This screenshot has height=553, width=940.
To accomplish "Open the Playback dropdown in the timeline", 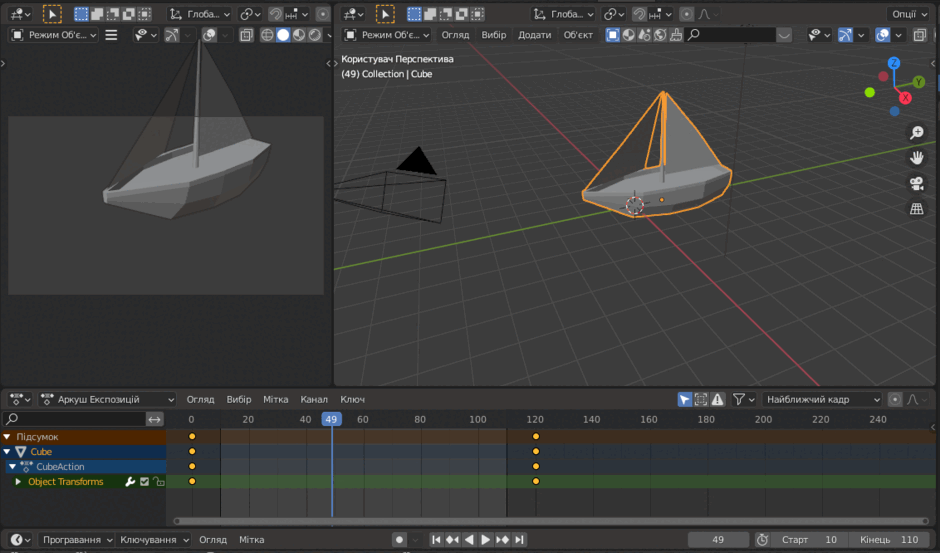I will coord(76,540).
